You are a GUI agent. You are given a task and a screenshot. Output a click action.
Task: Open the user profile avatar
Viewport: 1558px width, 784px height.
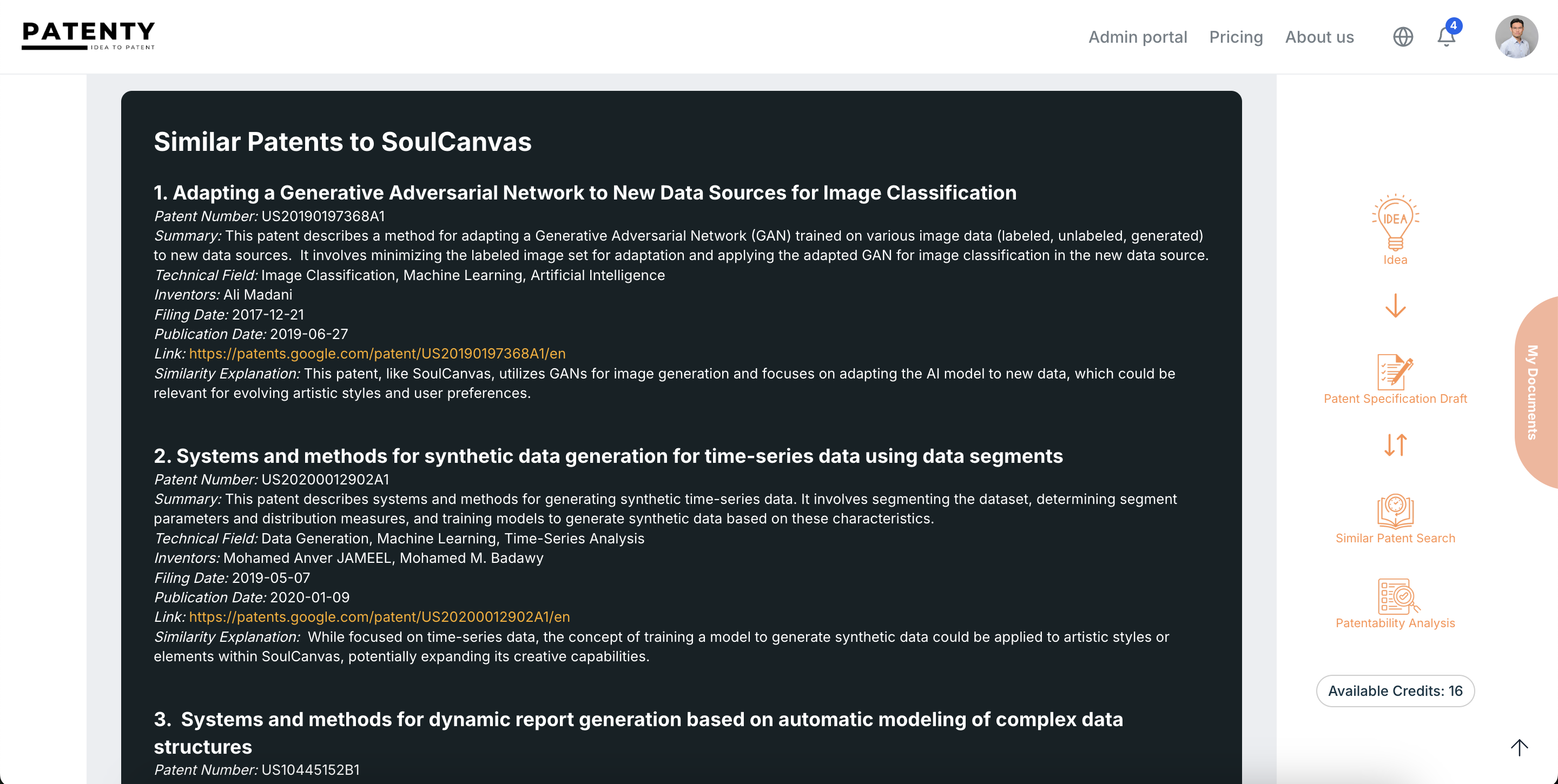pos(1516,37)
